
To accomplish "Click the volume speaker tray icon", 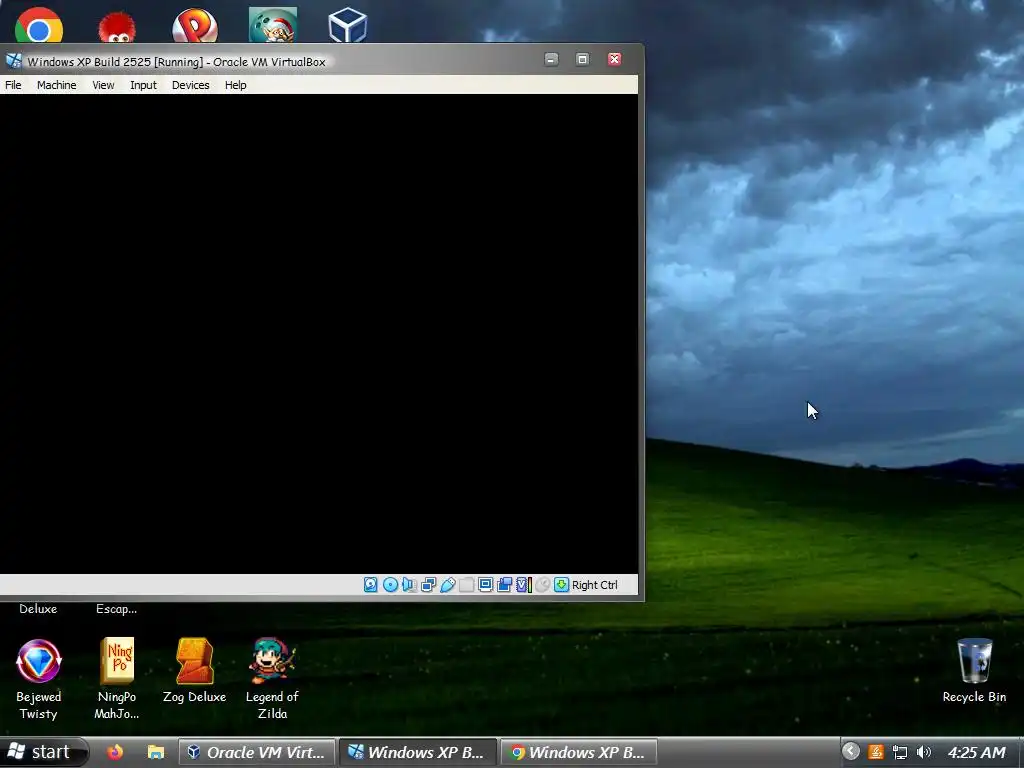I will click(x=923, y=752).
